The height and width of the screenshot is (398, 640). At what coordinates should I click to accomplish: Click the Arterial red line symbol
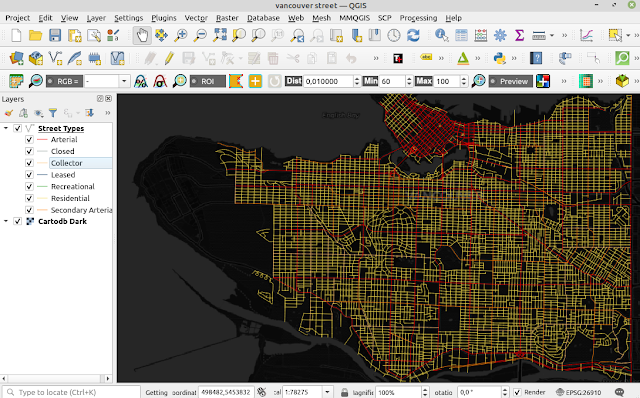42,140
